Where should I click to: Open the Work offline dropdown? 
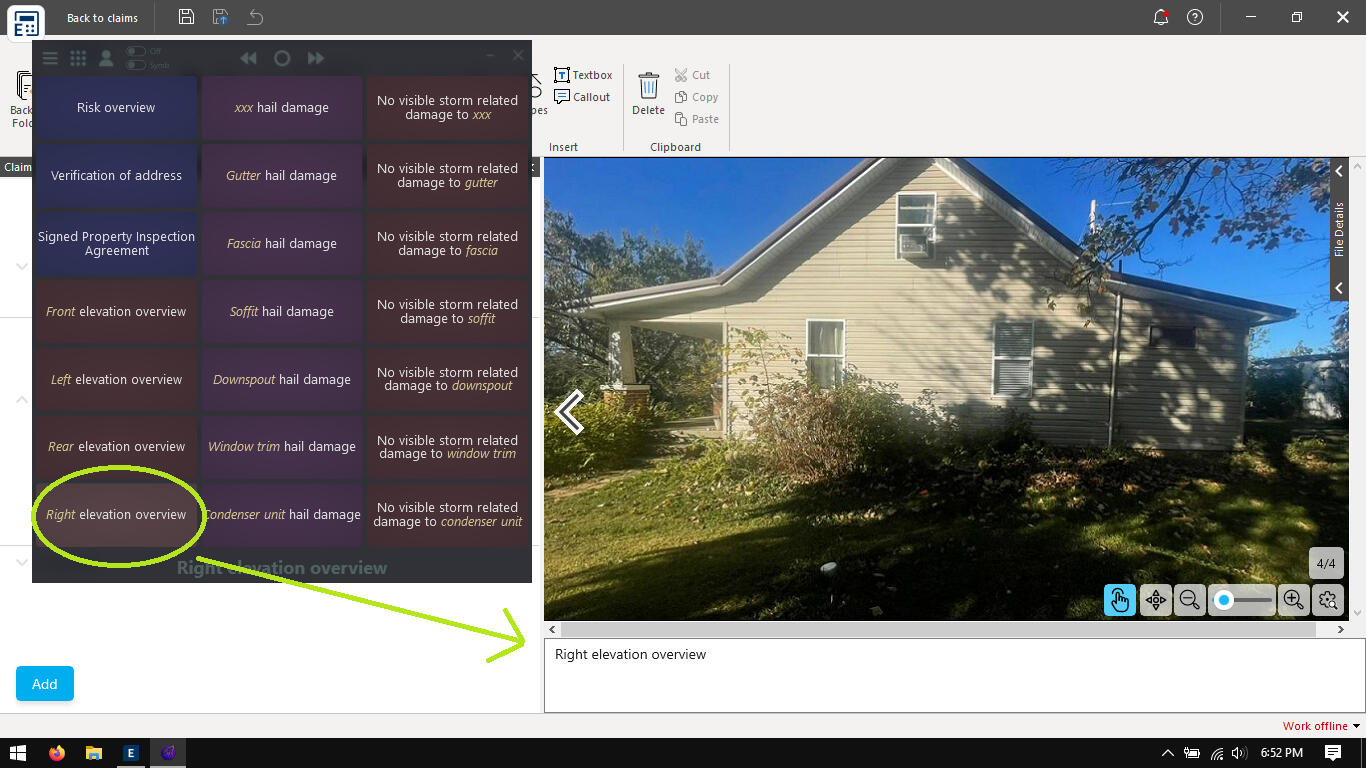1321,726
